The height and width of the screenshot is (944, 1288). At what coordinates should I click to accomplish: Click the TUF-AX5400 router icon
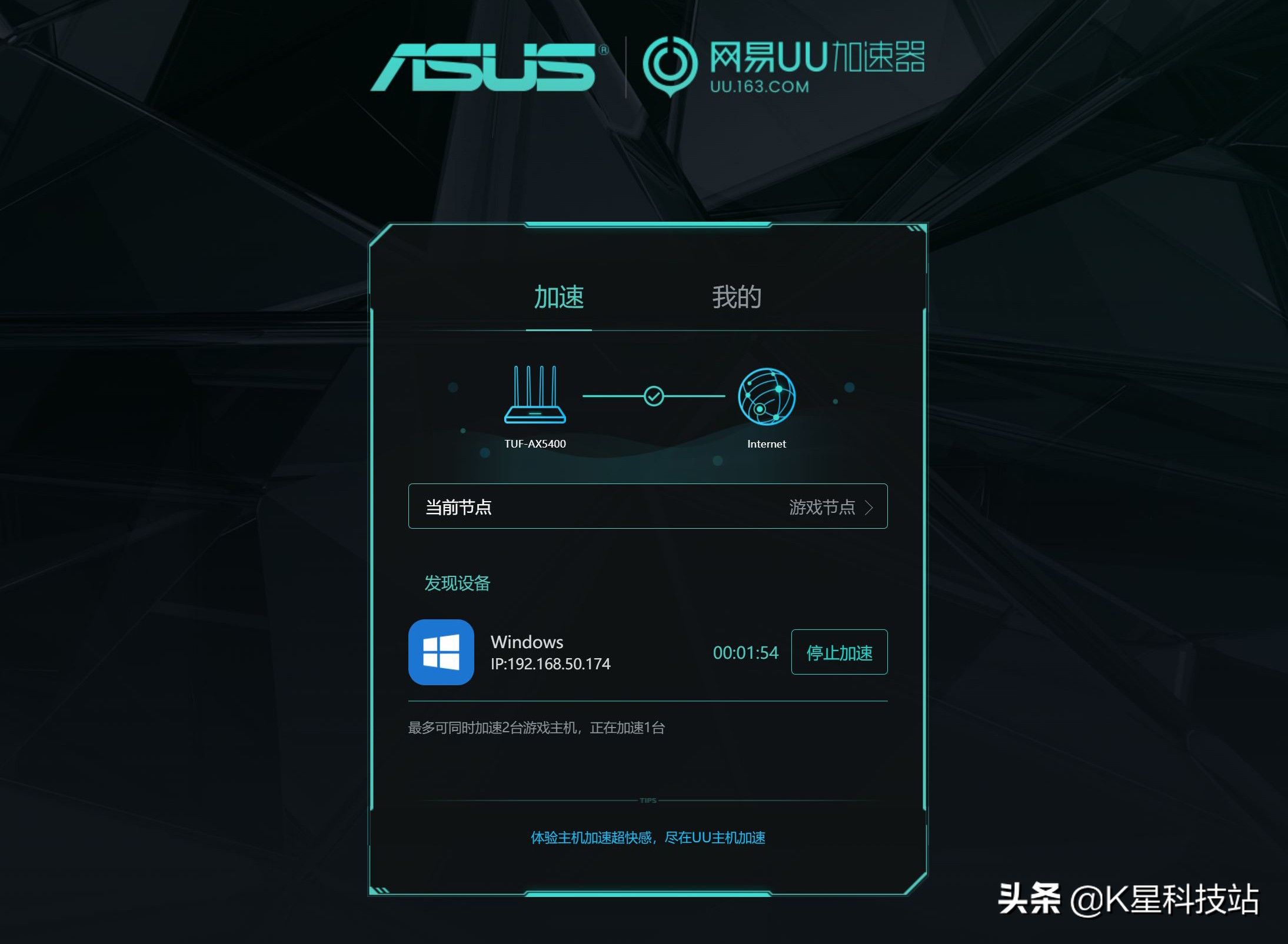(535, 394)
